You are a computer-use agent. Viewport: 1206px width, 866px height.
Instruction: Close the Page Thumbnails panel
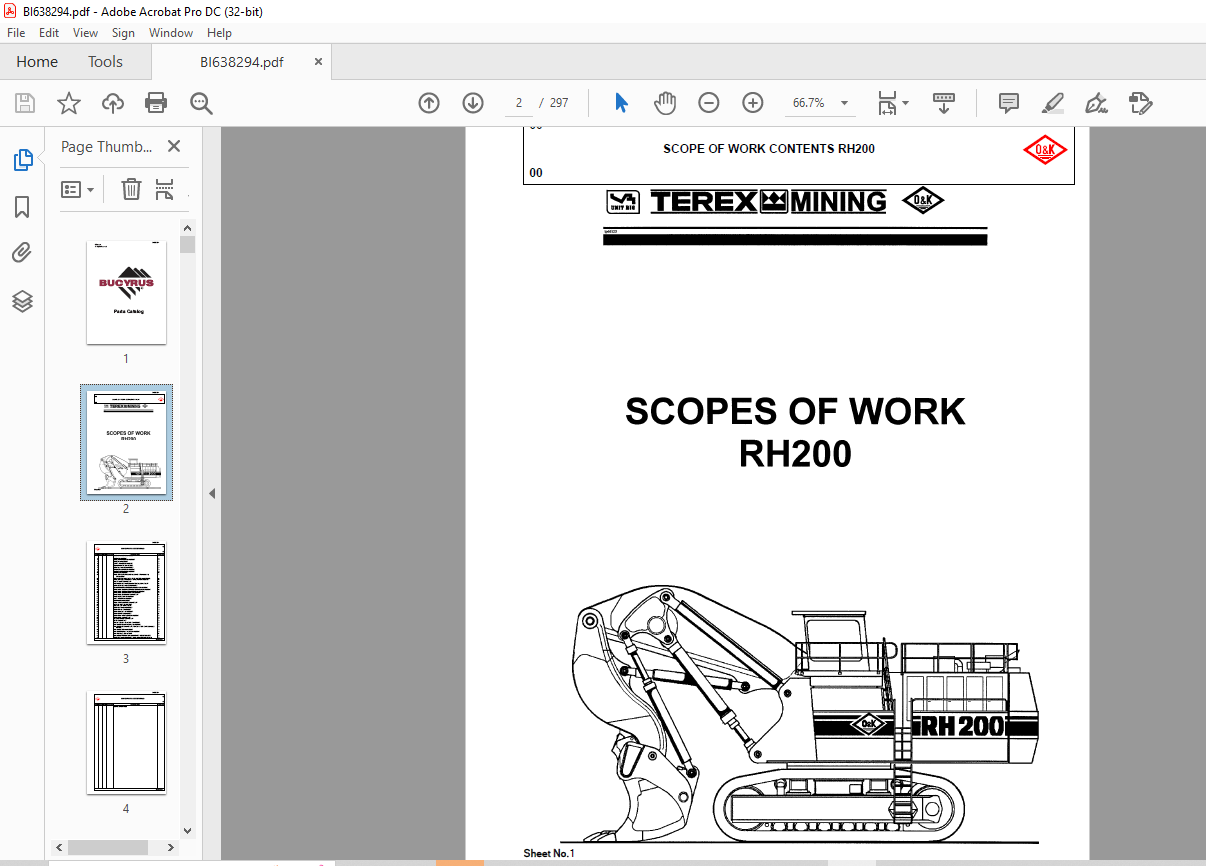[x=174, y=146]
